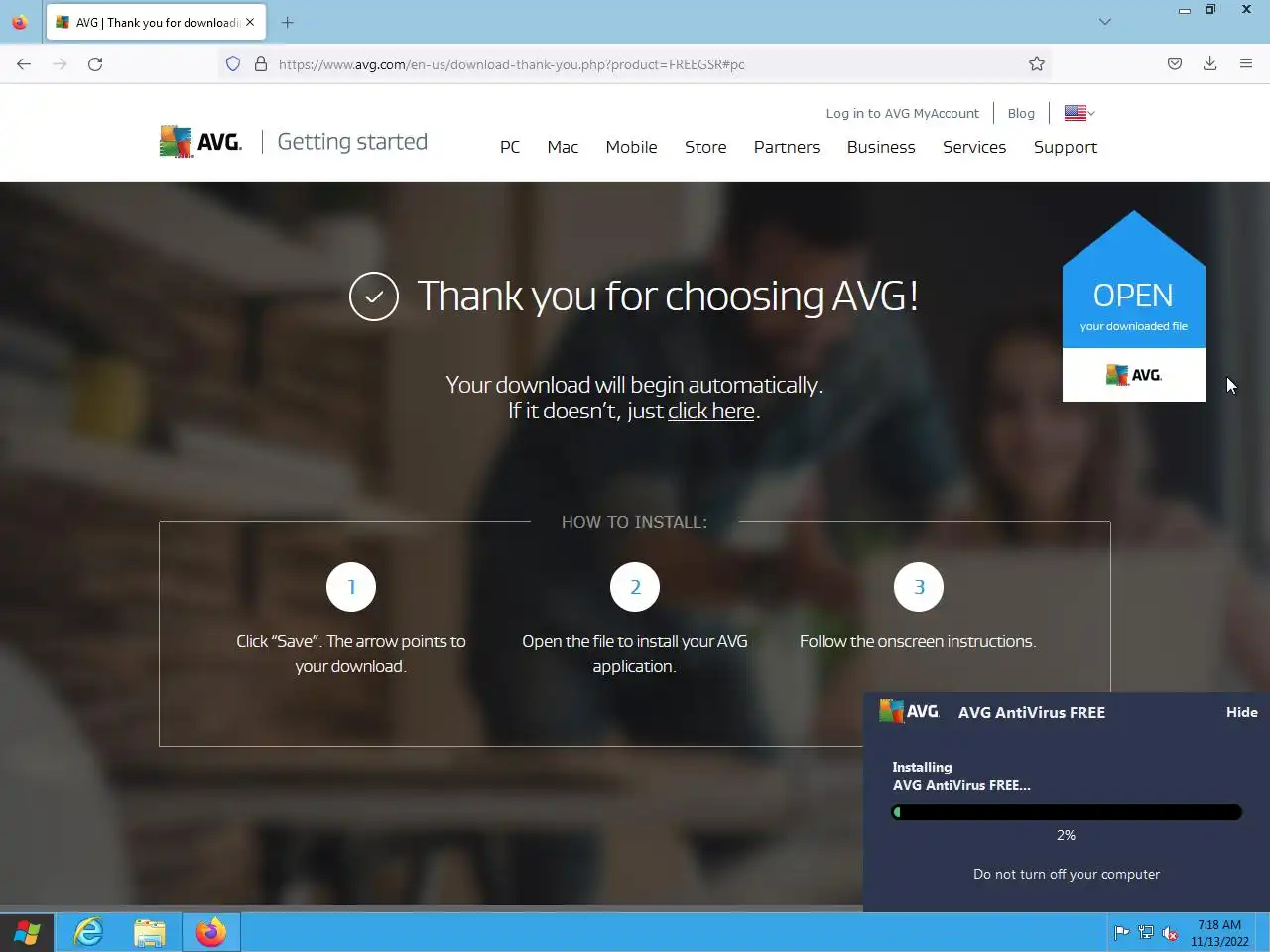
Task: Click 'HOW TO INSTALL:' label
Action: pyautogui.click(x=634, y=522)
